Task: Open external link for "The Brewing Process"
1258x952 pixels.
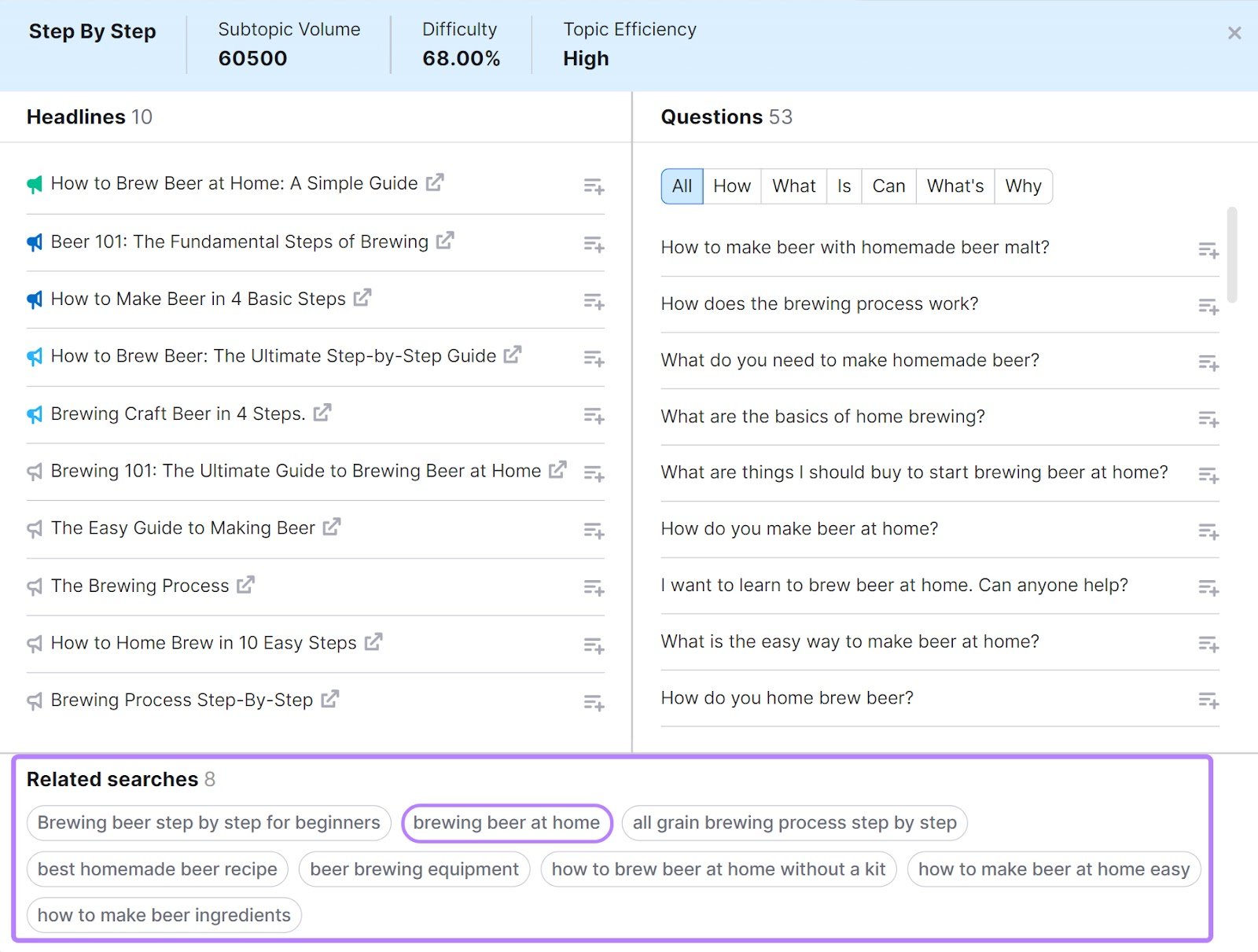Action: click(x=246, y=584)
